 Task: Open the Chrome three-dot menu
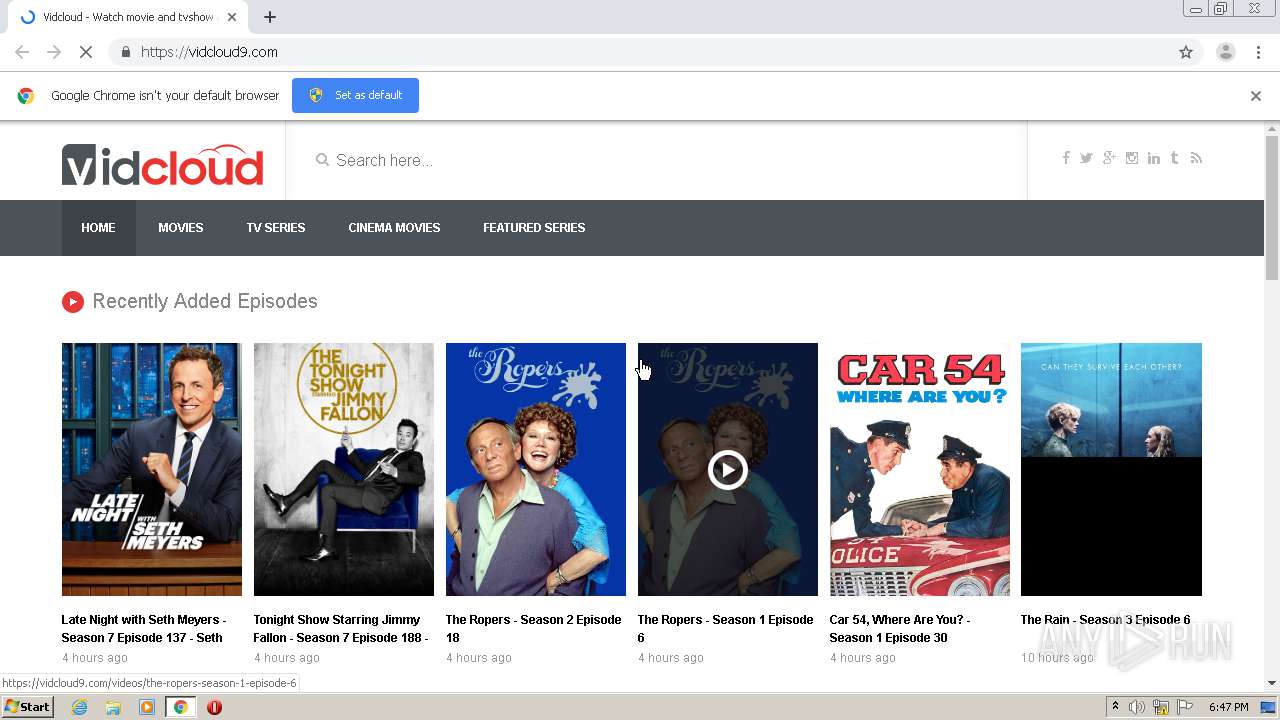coord(1259,52)
